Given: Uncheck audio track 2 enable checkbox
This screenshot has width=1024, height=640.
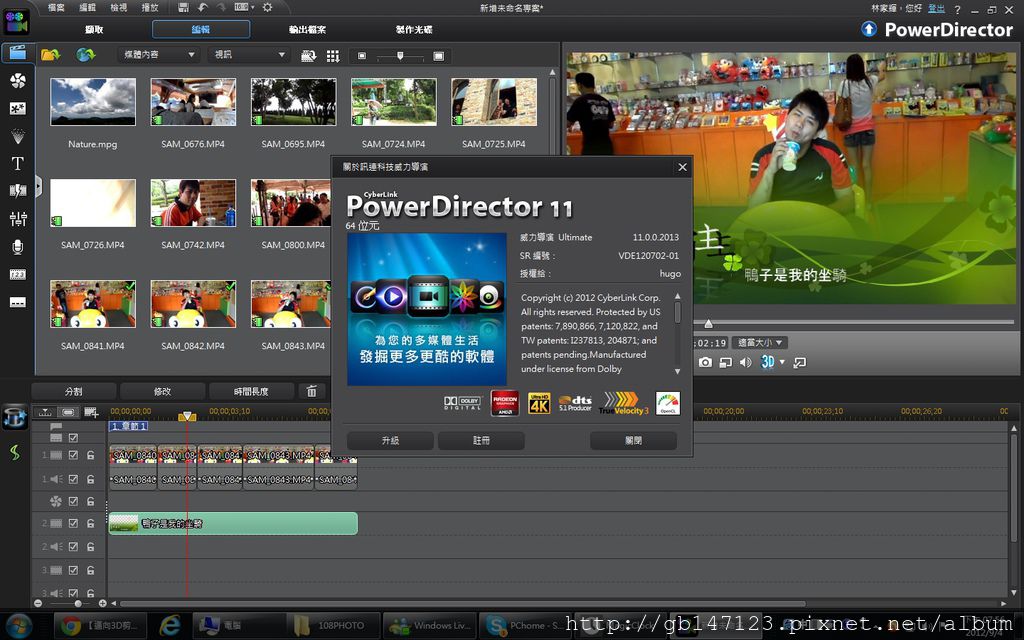Looking at the screenshot, I should (73, 547).
